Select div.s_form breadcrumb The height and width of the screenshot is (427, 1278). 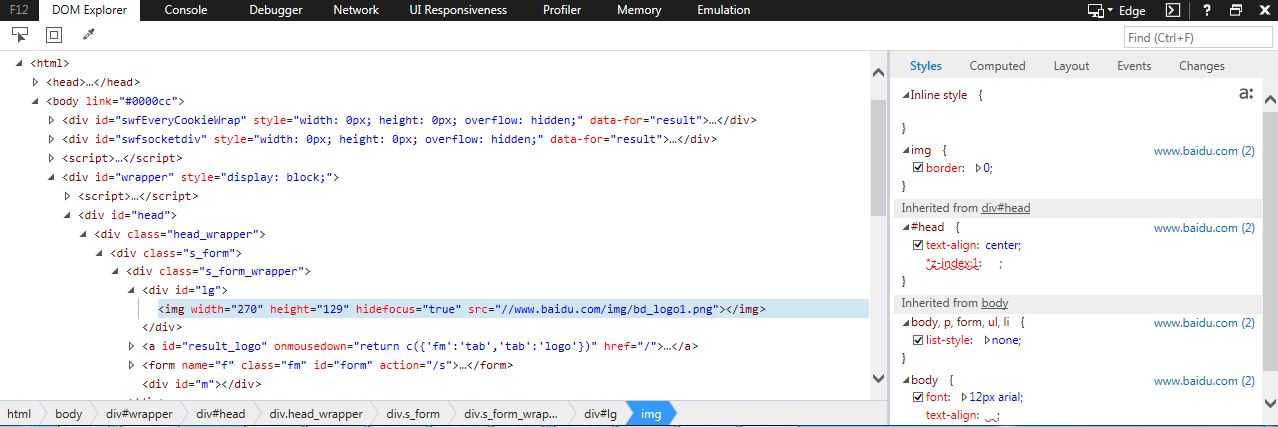click(413, 414)
